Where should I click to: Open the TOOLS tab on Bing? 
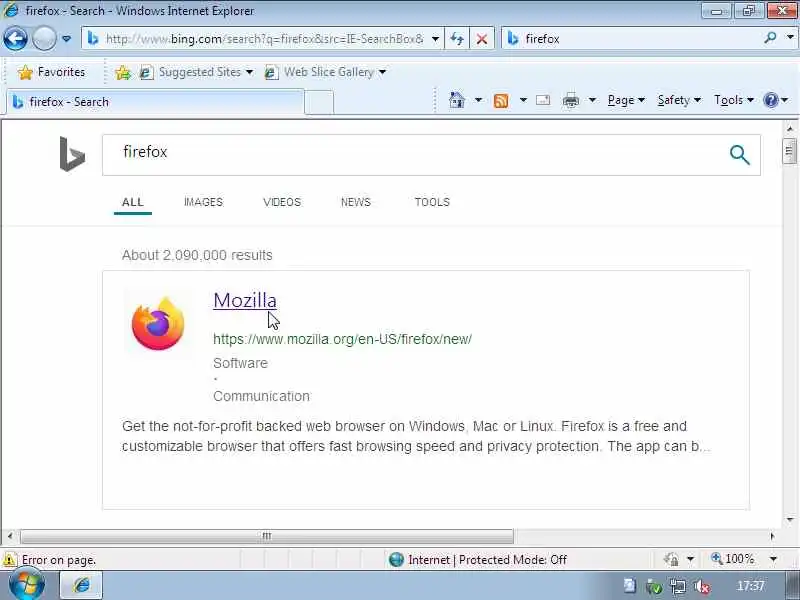[432, 202]
